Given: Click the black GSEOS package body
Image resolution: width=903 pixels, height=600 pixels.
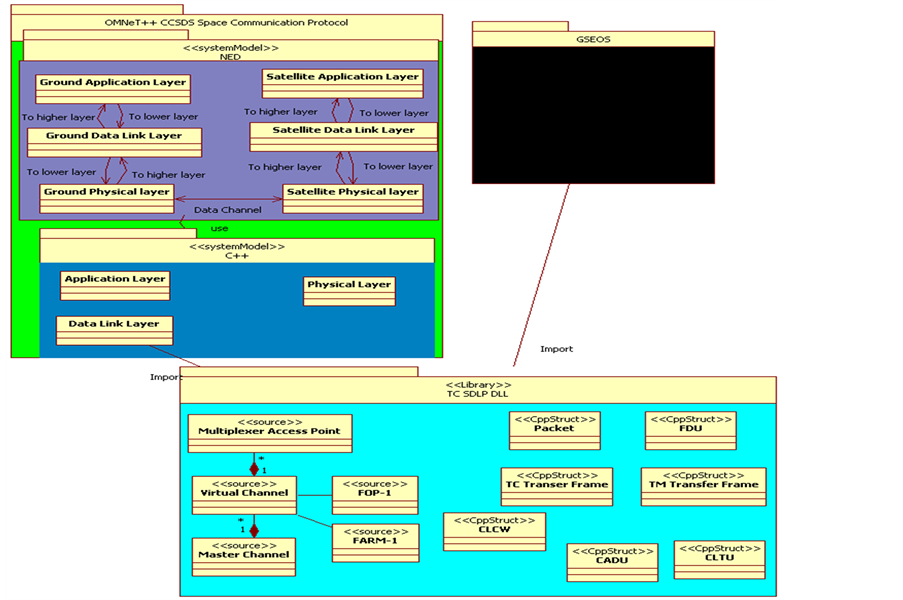Looking at the screenshot, I should pyautogui.click(x=593, y=115).
